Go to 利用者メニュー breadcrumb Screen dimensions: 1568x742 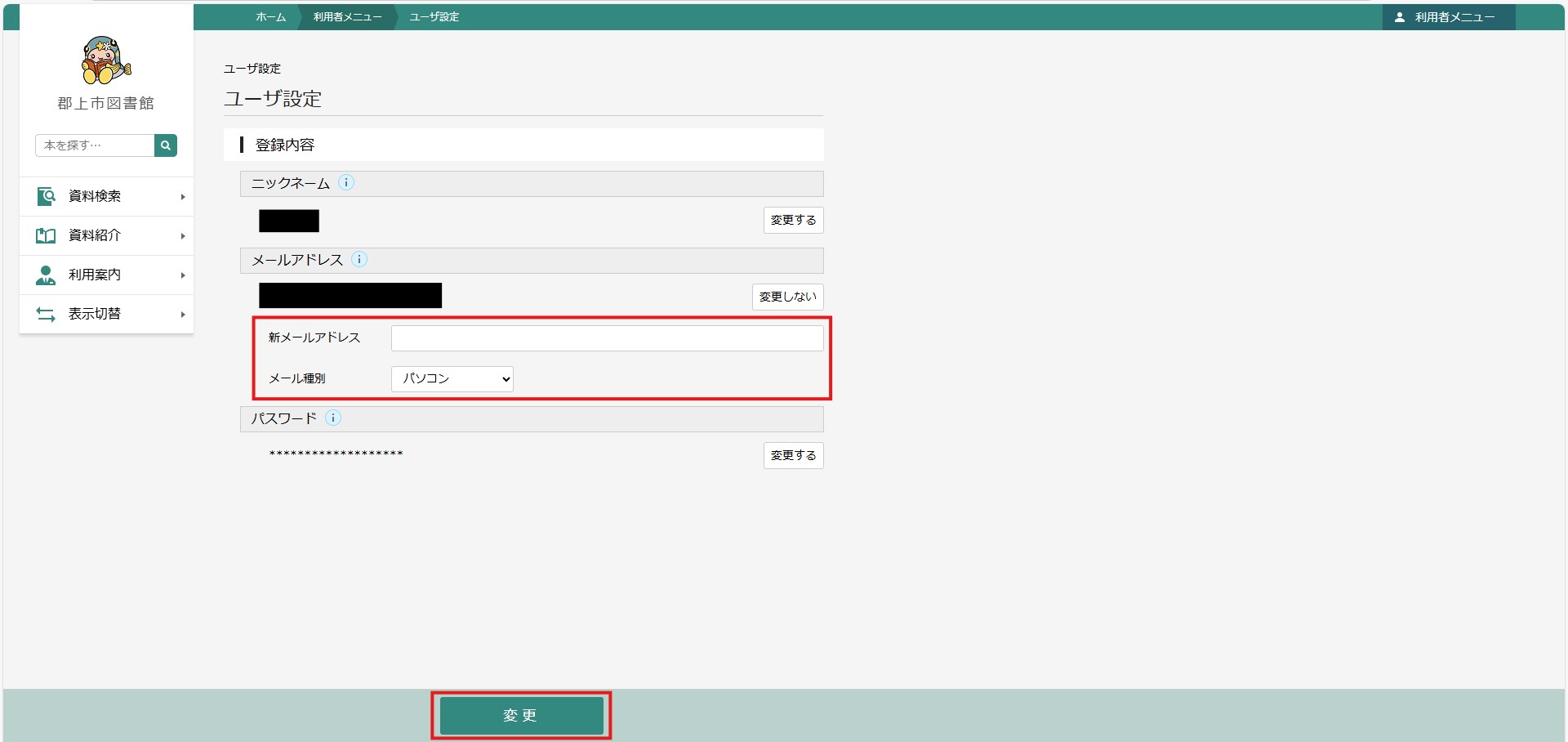(x=348, y=17)
